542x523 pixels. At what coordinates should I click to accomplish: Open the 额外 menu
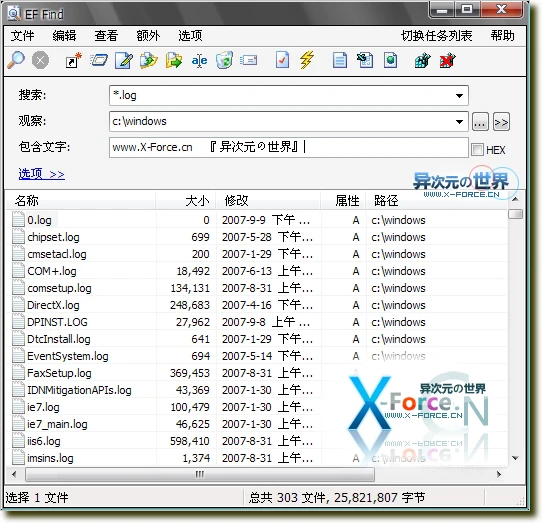pos(148,36)
